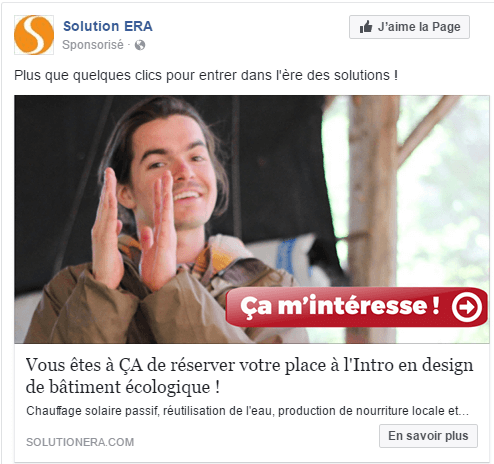Visit the SOLUTIONERA.COM domain link
The image size is (494, 464).
(x=80, y=442)
